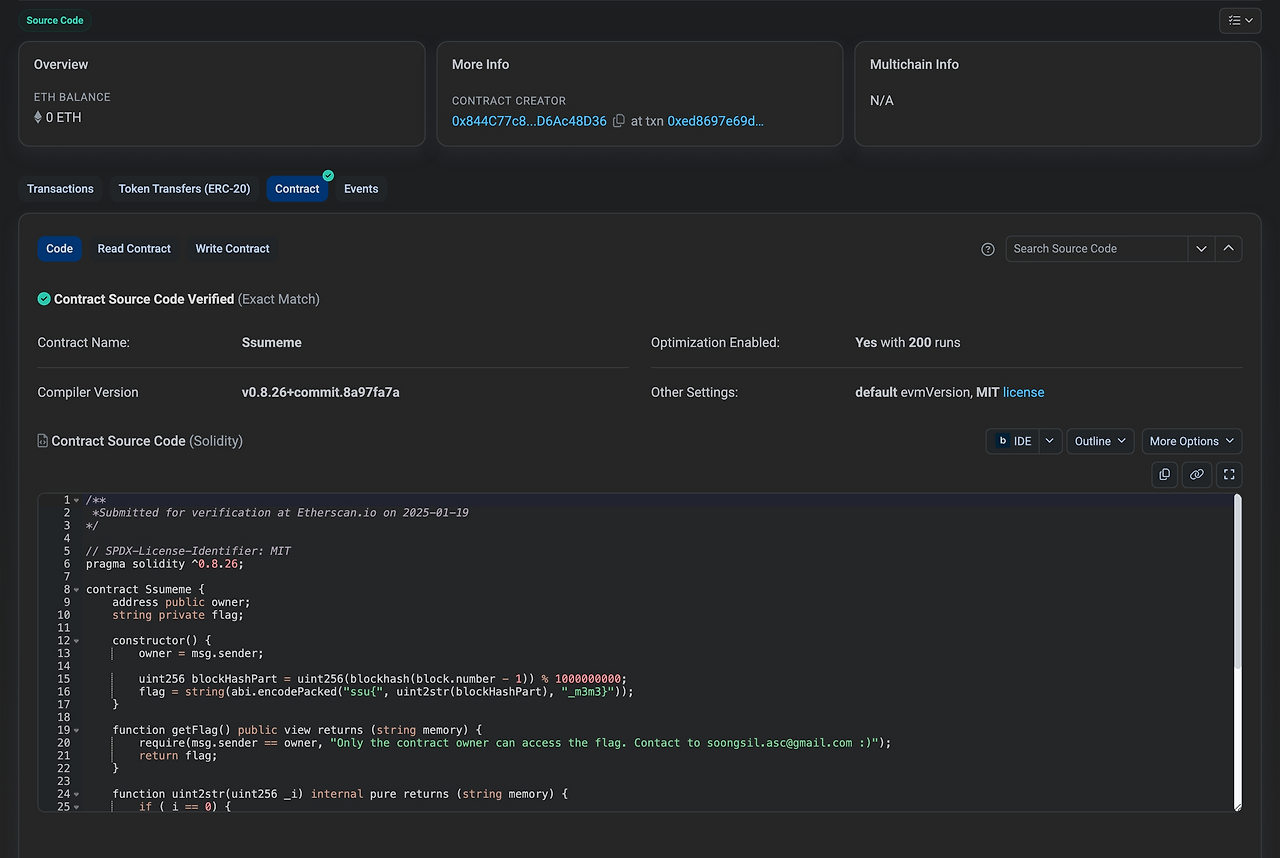Screen dimensions: 1280x858
Task: Click the Search Source Code field
Action: click(x=1096, y=249)
